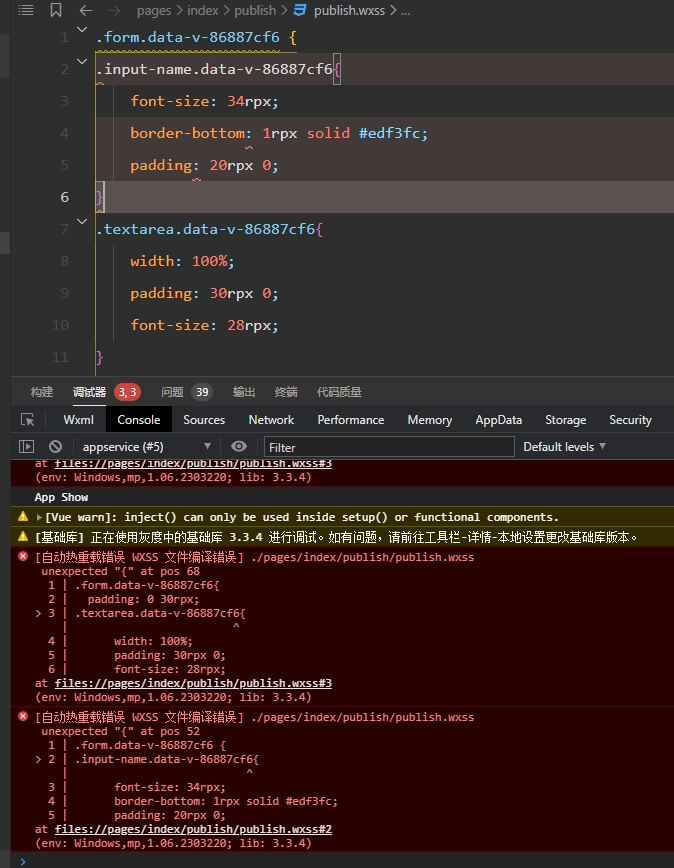This screenshot has height=868, width=674.
Task: Click the console prompt arrow input
Action: coord(23,861)
